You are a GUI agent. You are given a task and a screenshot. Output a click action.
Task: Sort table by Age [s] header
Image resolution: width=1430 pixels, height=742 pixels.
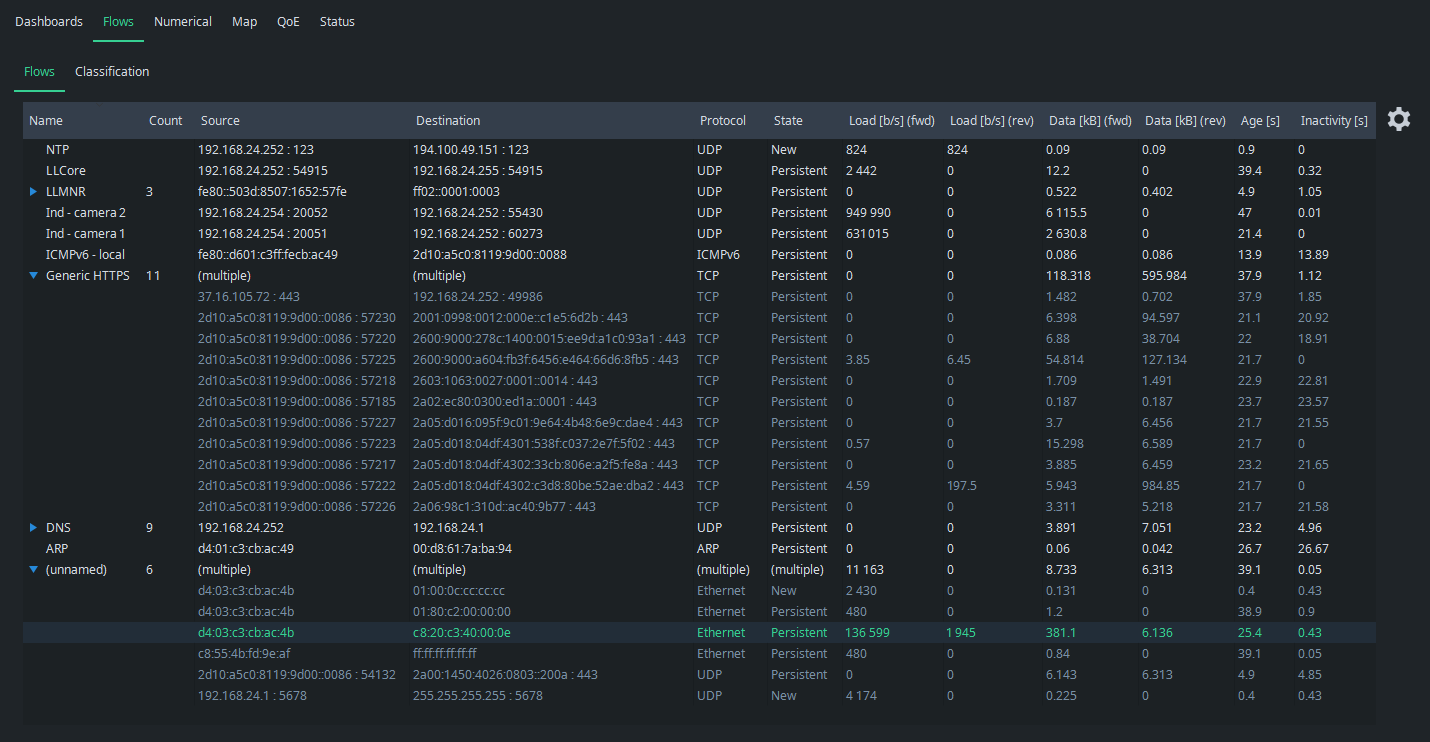point(1259,121)
